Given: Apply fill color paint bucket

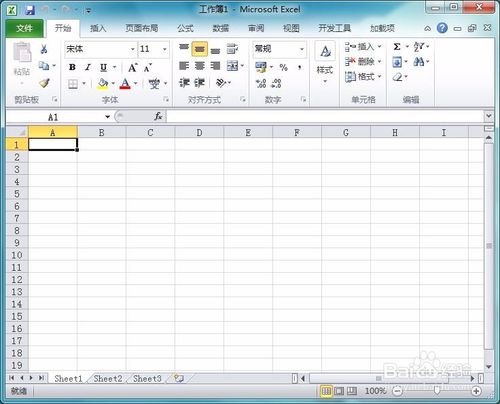Looking at the screenshot, I should tap(103, 83).
